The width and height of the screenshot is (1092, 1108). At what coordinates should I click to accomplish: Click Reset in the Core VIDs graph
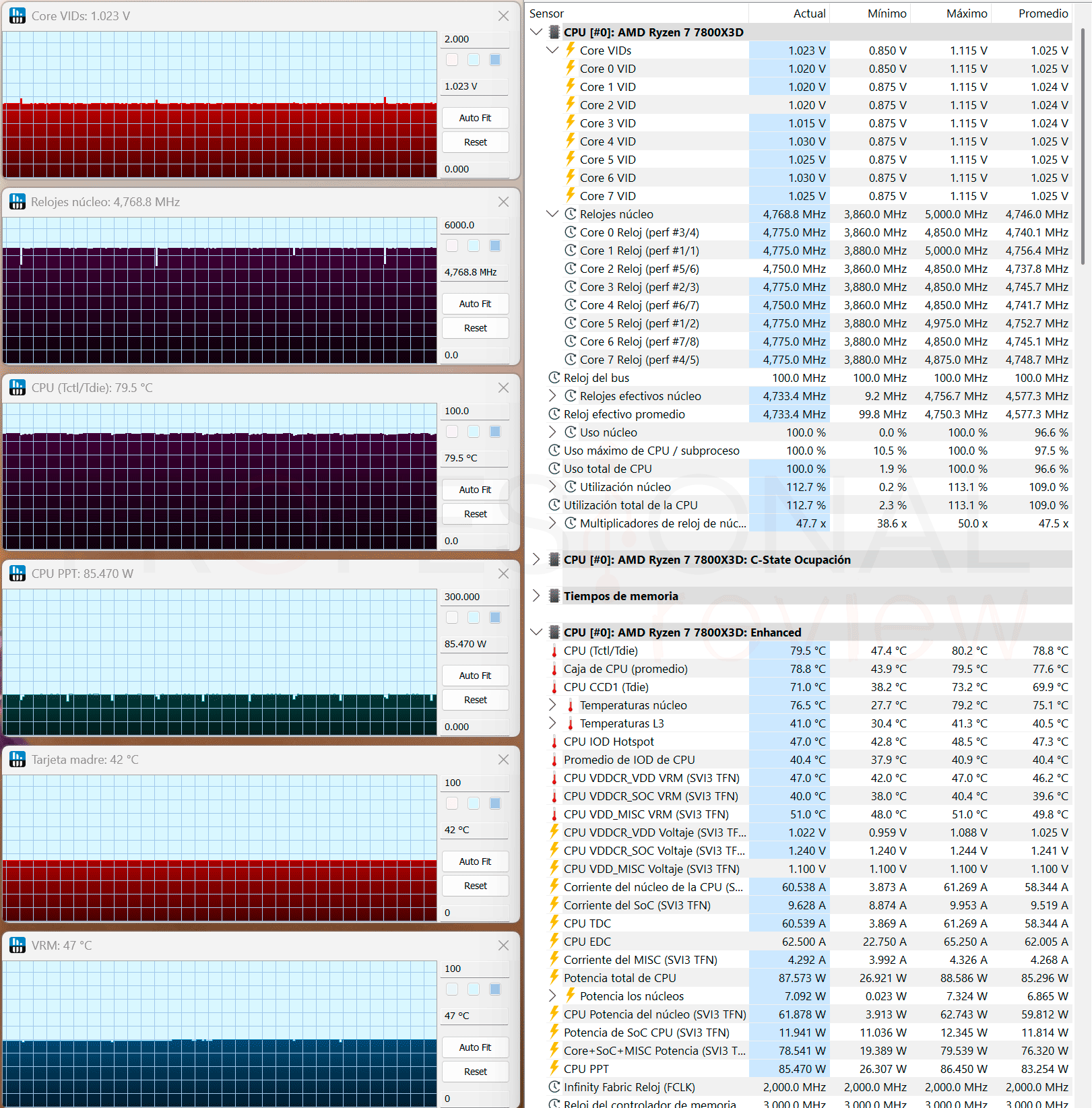(x=475, y=142)
